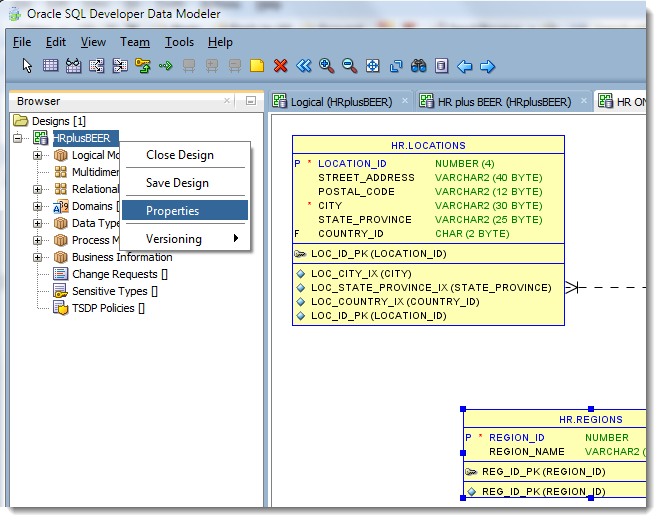The width and height of the screenshot is (661, 522).
Task: Click the LOC_CITY_IX (CITY) index row
Action: [x=361, y=274]
